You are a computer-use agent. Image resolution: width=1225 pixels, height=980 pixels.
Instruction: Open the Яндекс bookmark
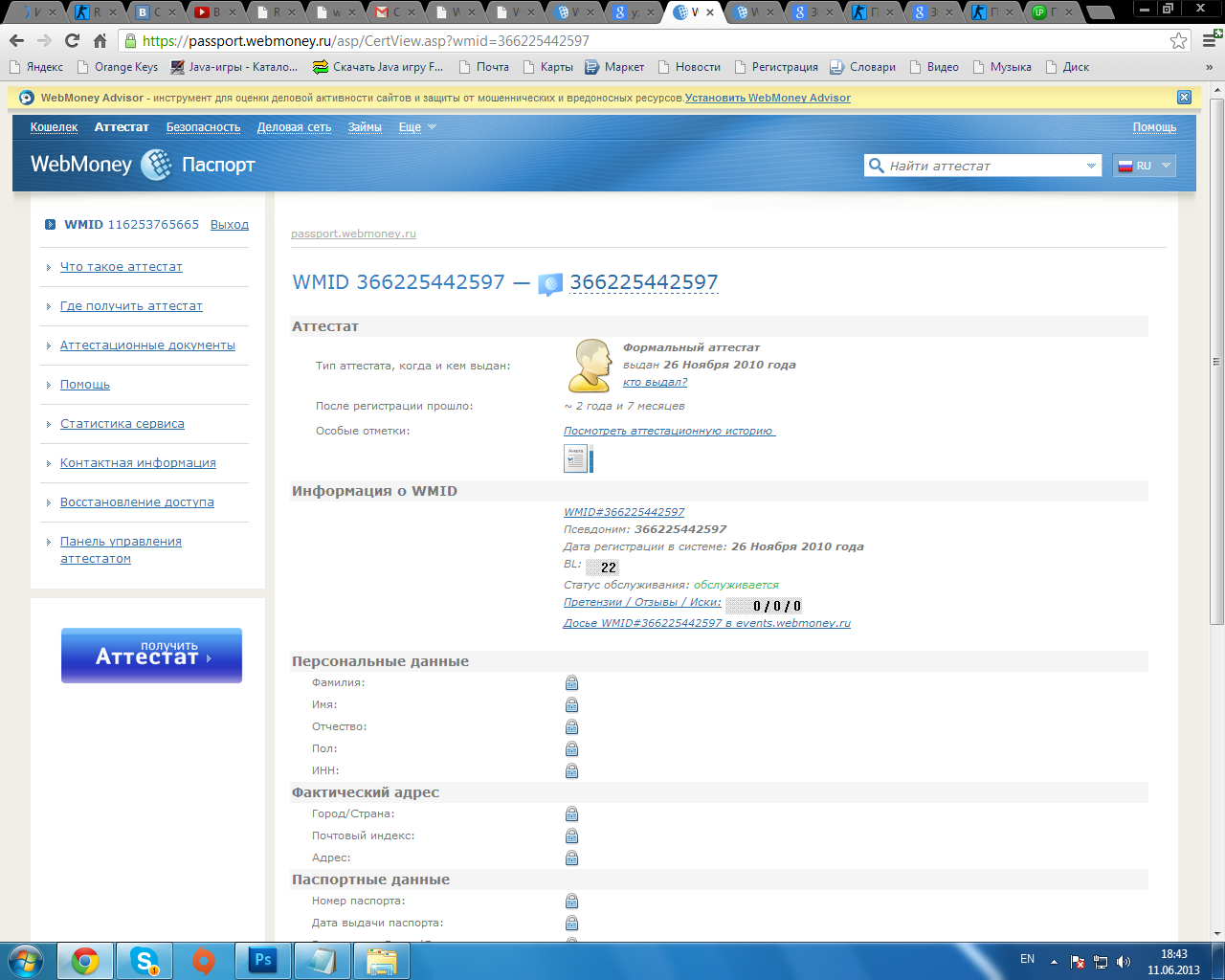click(x=36, y=67)
